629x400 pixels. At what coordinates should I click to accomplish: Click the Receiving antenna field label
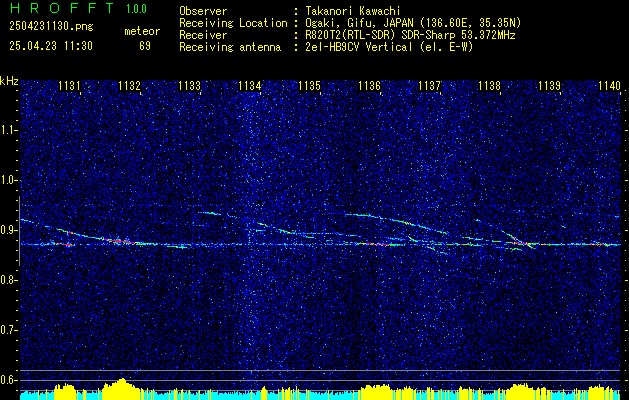pyautogui.click(x=230, y=47)
